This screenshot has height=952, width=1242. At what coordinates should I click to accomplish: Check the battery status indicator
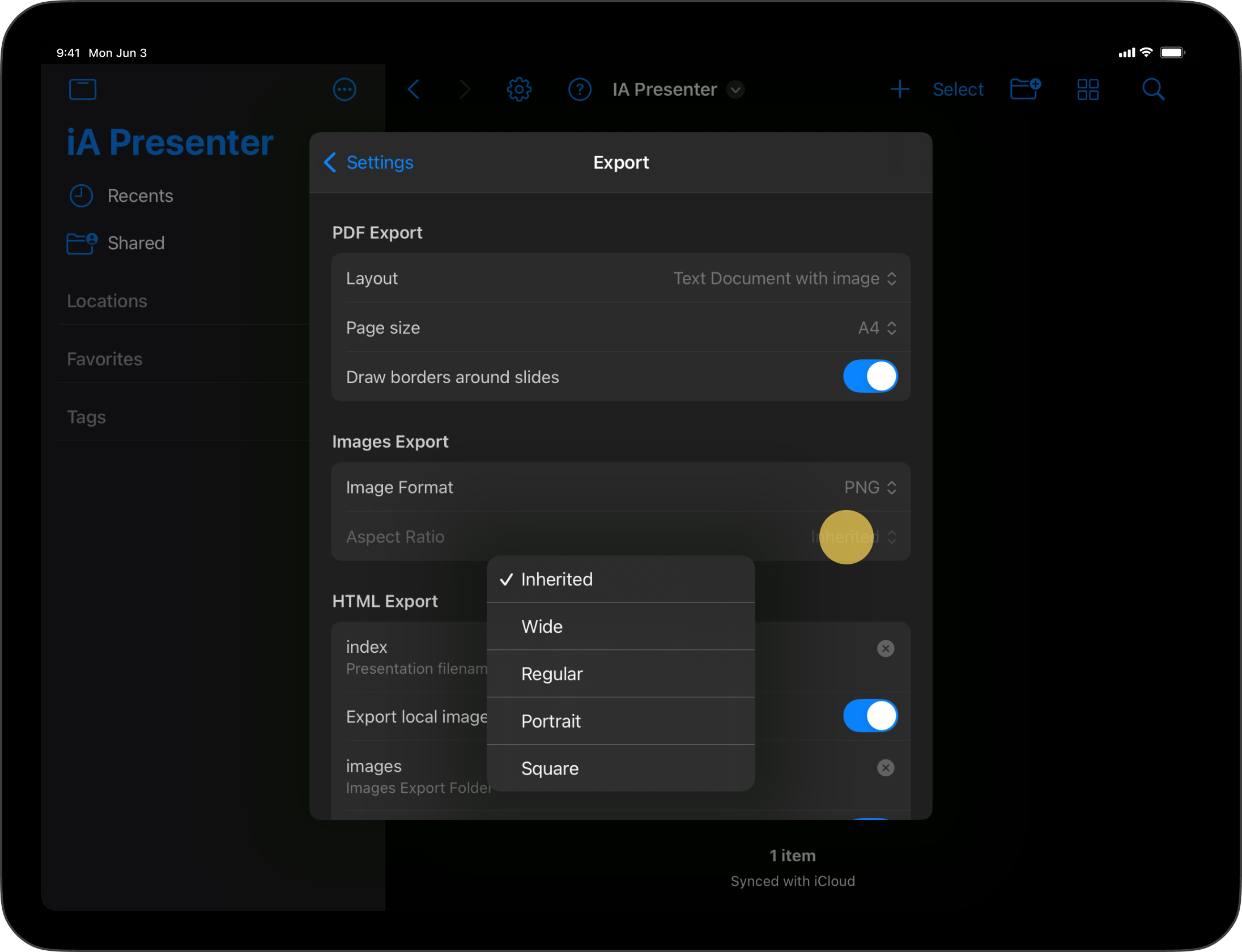[1172, 53]
